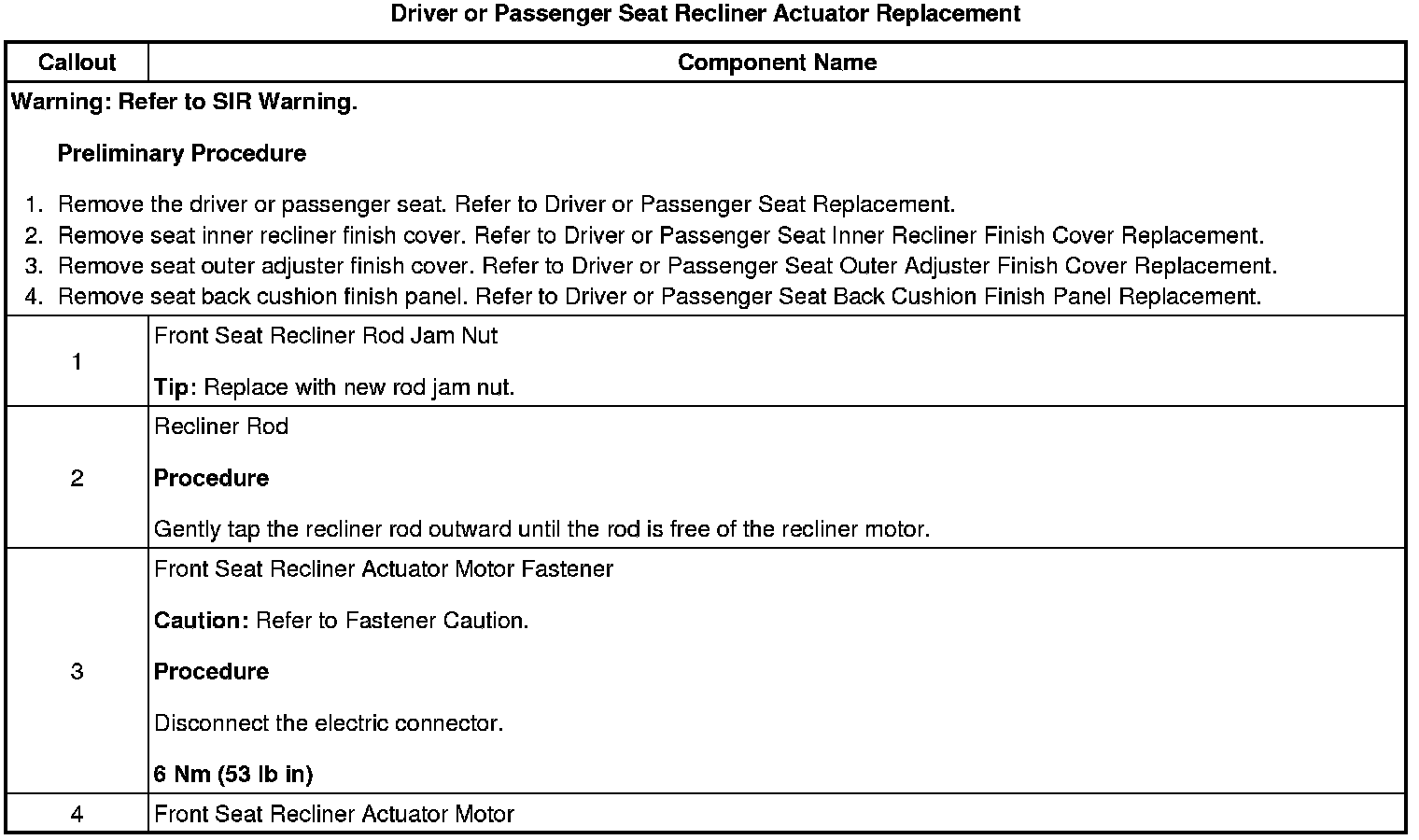1419x840 pixels.
Task: Click the document title about Recliner Actuator Replacement
Action: pyautogui.click(x=706, y=14)
